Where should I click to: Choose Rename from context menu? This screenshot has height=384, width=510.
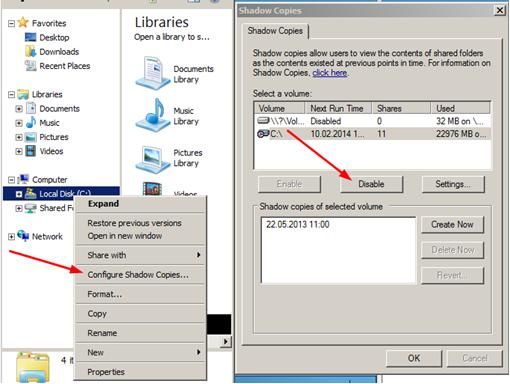click(x=140, y=333)
